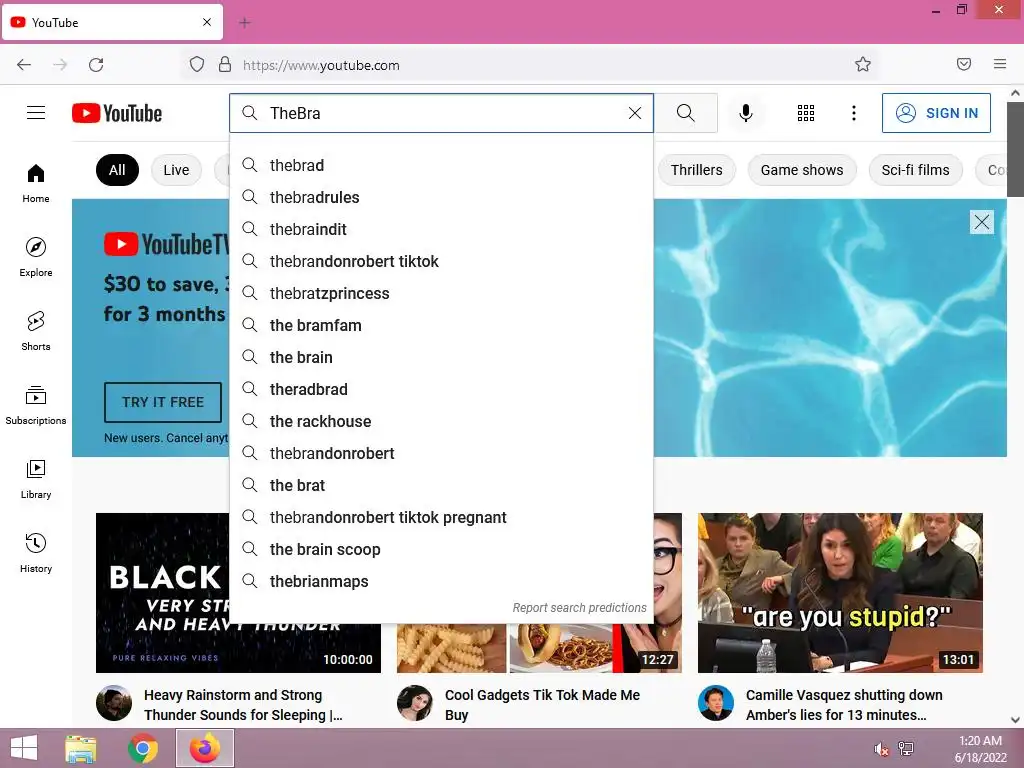Launch Chrome from the taskbar
The height and width of the screenshot is (768, 1024).
point(142,748)
